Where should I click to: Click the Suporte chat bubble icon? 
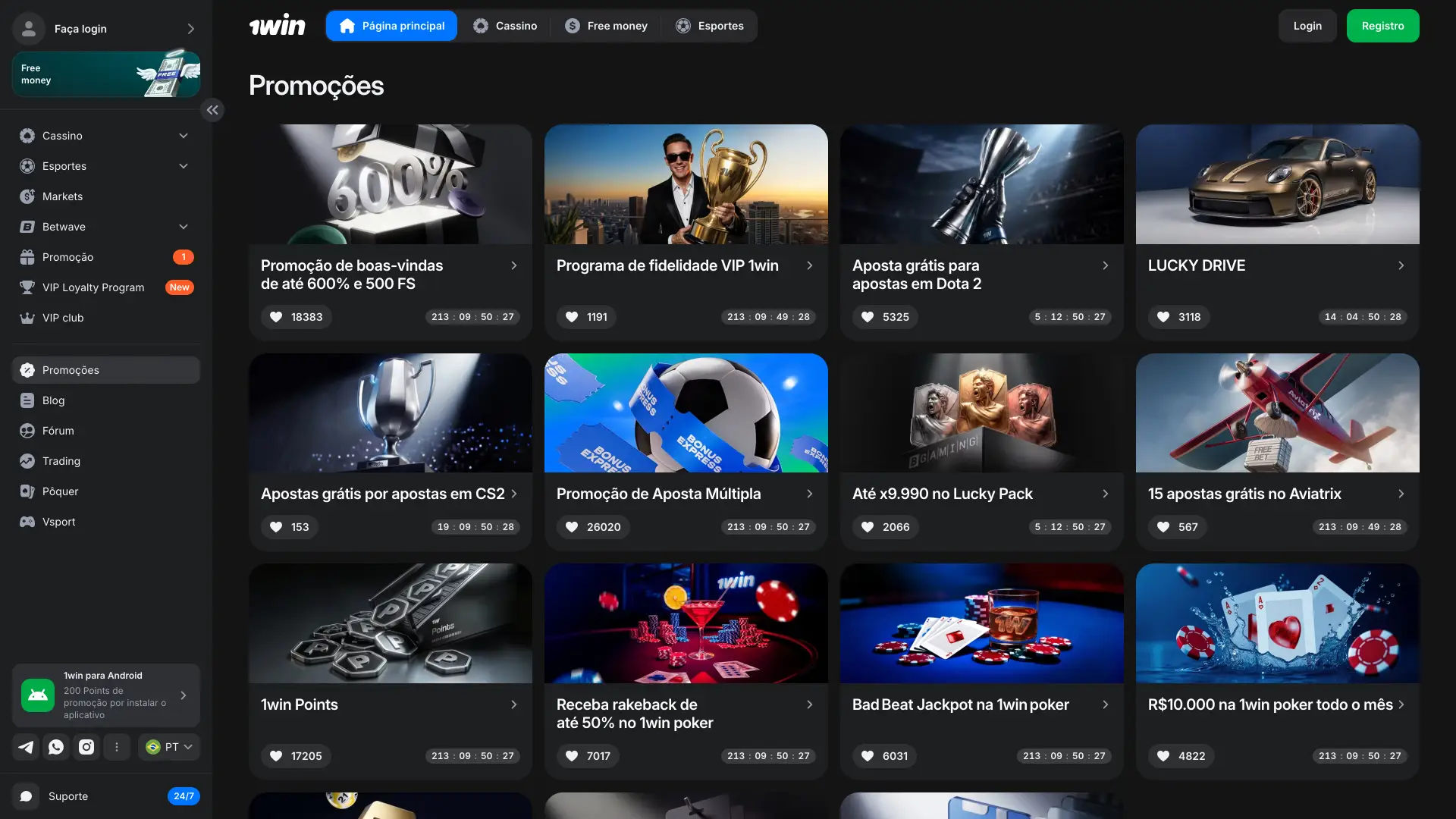coord(26,796)
